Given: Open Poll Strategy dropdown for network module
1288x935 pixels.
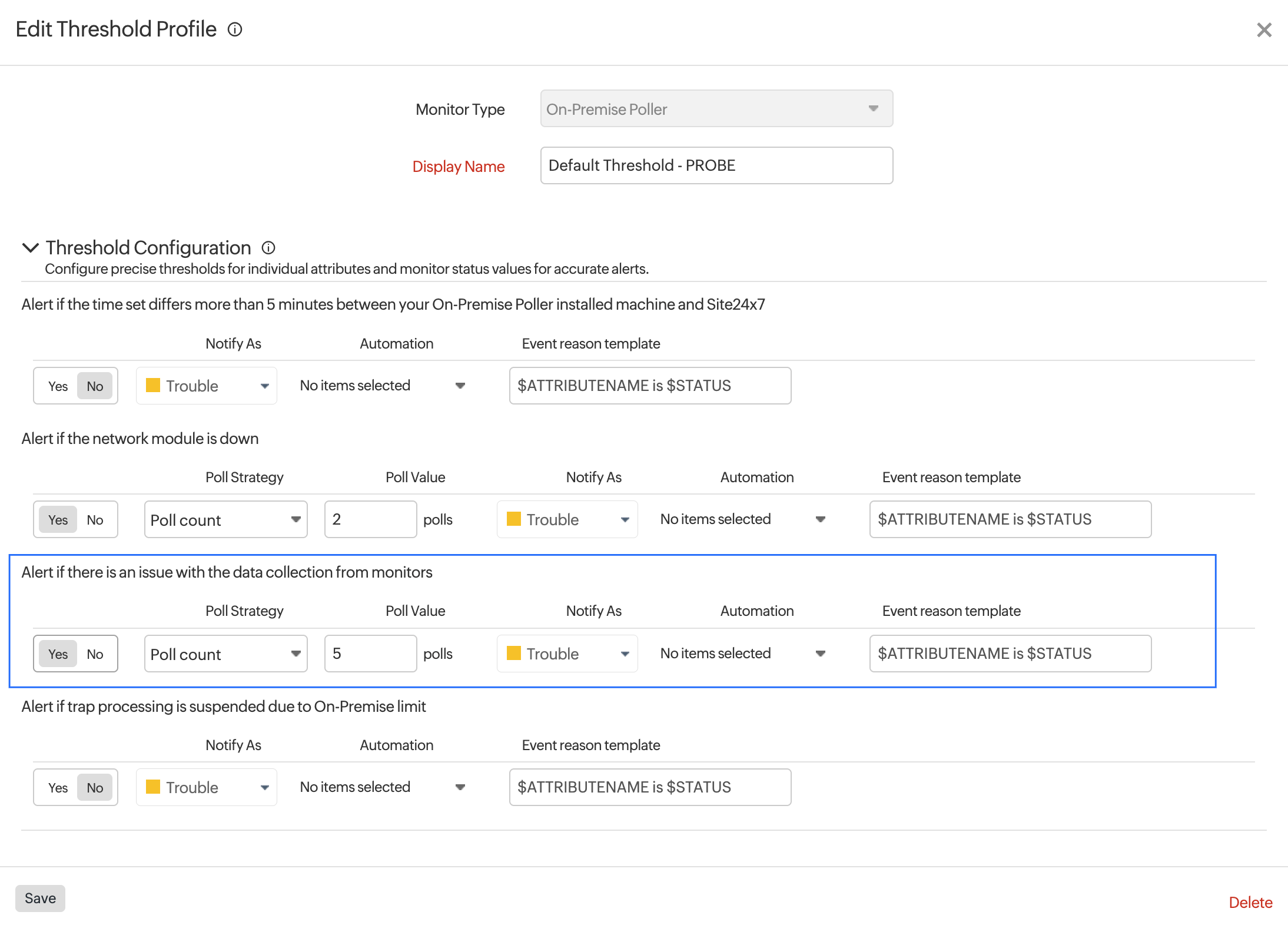Looking at the screenshot, I should click(x=225, y=520).
